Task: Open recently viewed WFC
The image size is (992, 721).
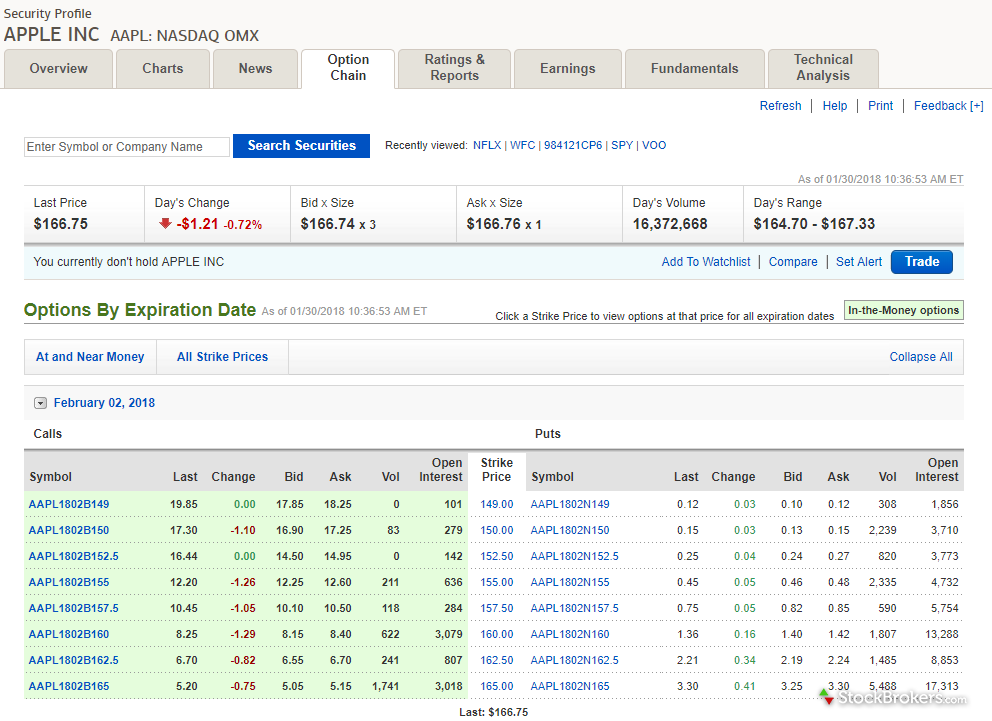Action: 523,145
